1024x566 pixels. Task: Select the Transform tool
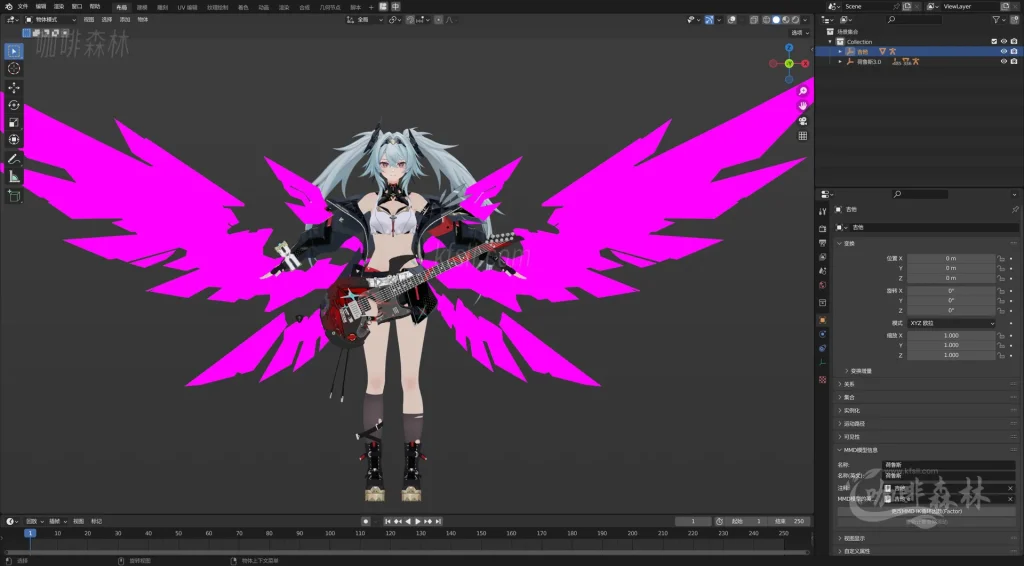pyautogui.click(x=14, y=140)
